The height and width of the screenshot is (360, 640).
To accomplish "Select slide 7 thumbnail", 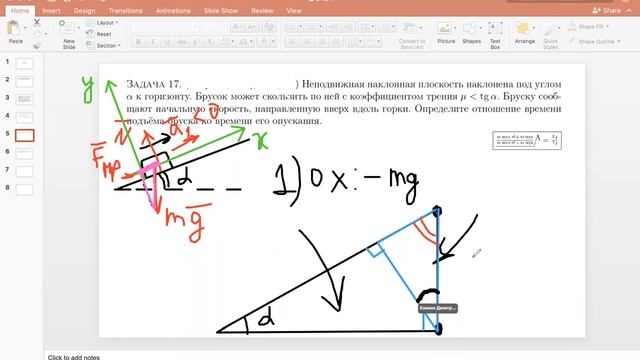I will tap(24, 171).
